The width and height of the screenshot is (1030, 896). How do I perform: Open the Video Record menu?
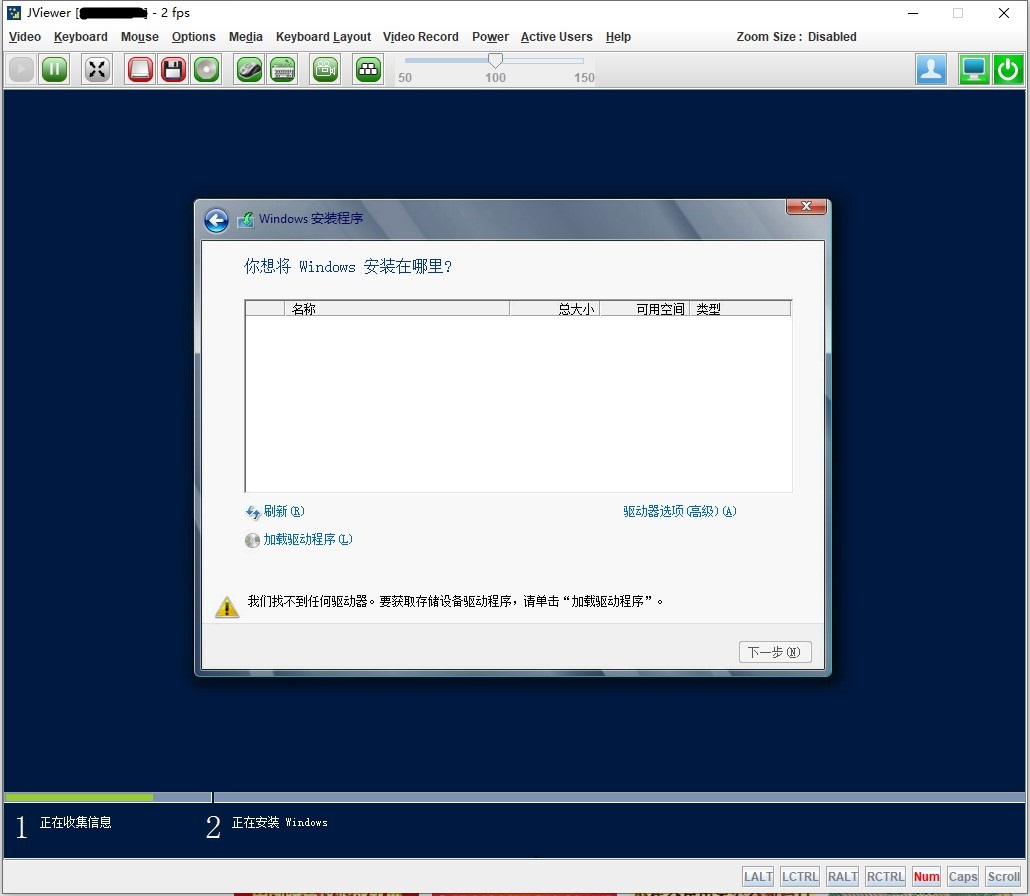[421, 37]
